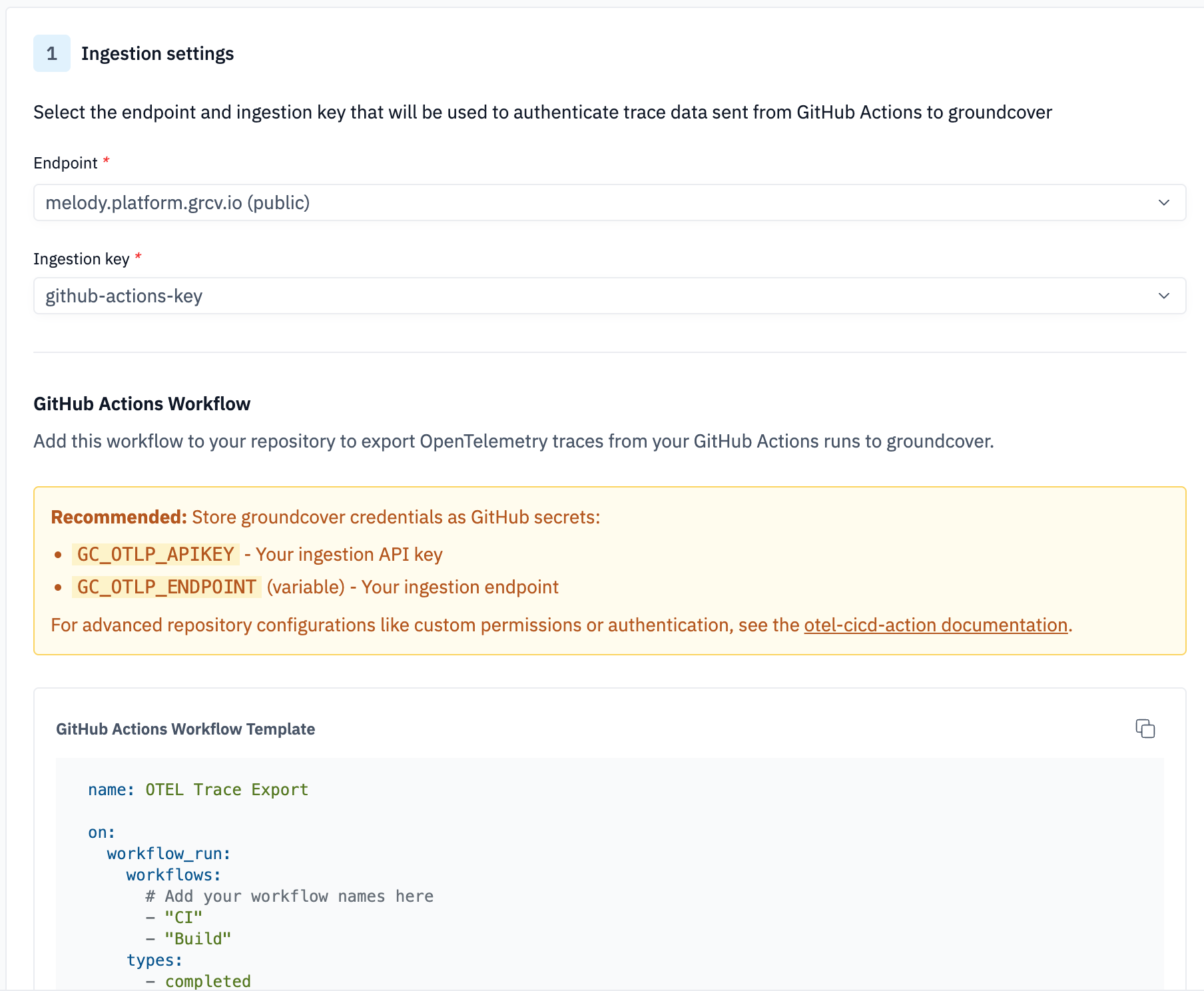Click the Ingestion settings heading
The width and height of the screenshot is (1204, 991).
point(157,53)
